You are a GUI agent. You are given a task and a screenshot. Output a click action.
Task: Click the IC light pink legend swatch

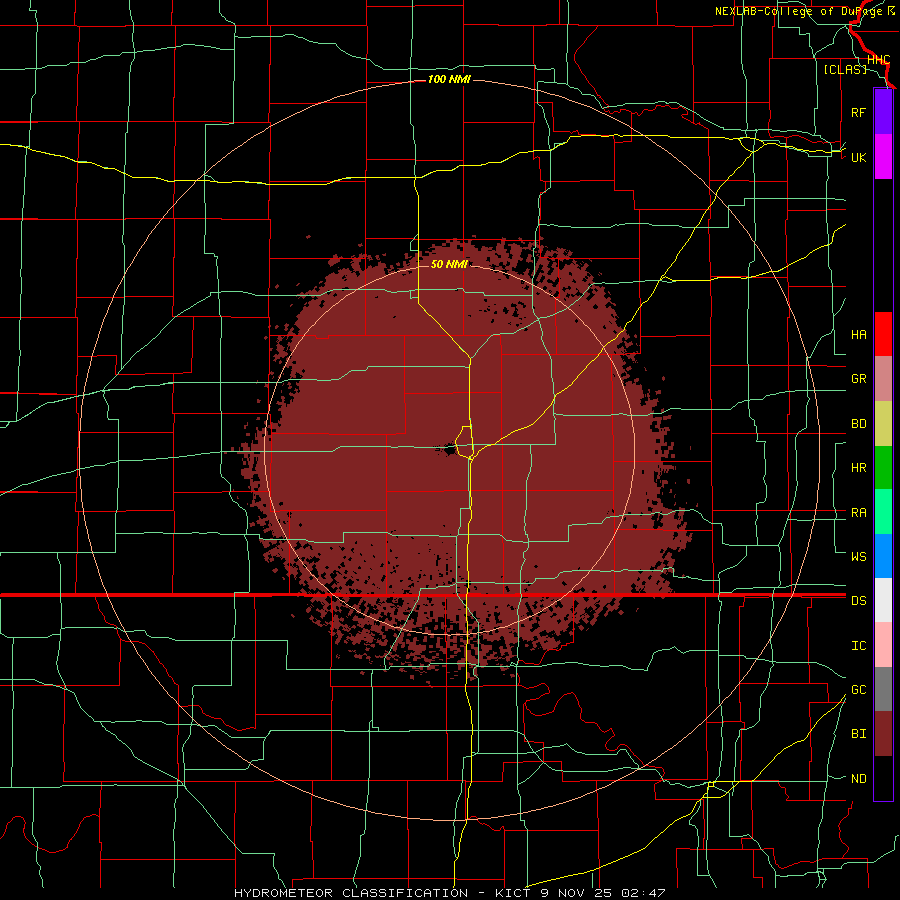click(x=883, y=645)
